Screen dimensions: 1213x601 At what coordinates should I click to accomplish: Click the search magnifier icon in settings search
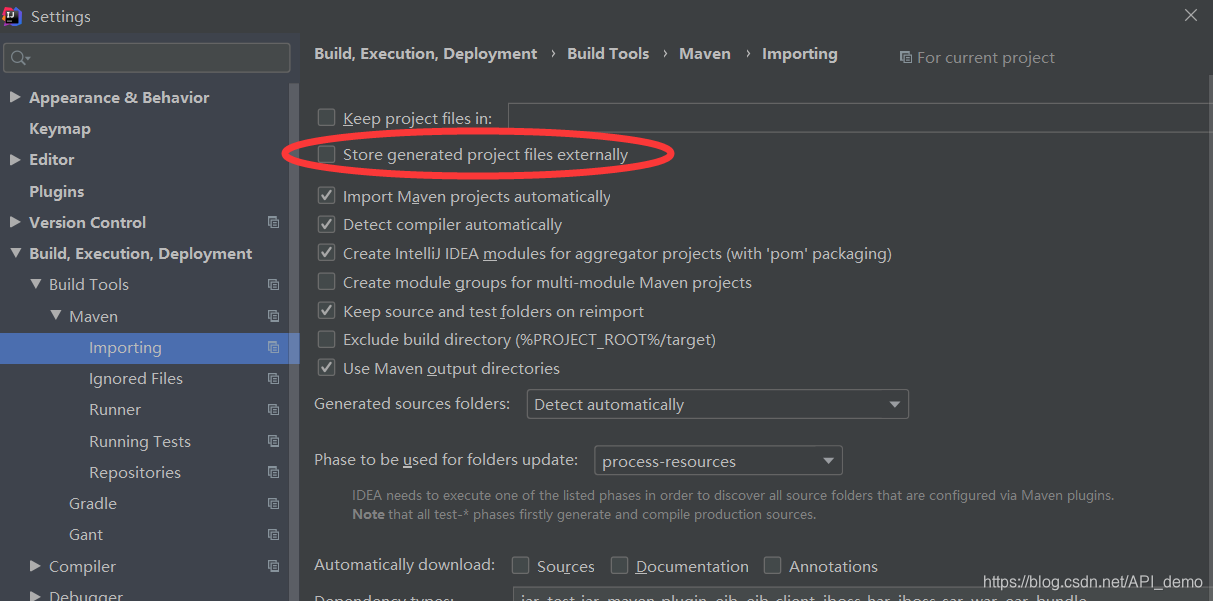click(19, 58)
